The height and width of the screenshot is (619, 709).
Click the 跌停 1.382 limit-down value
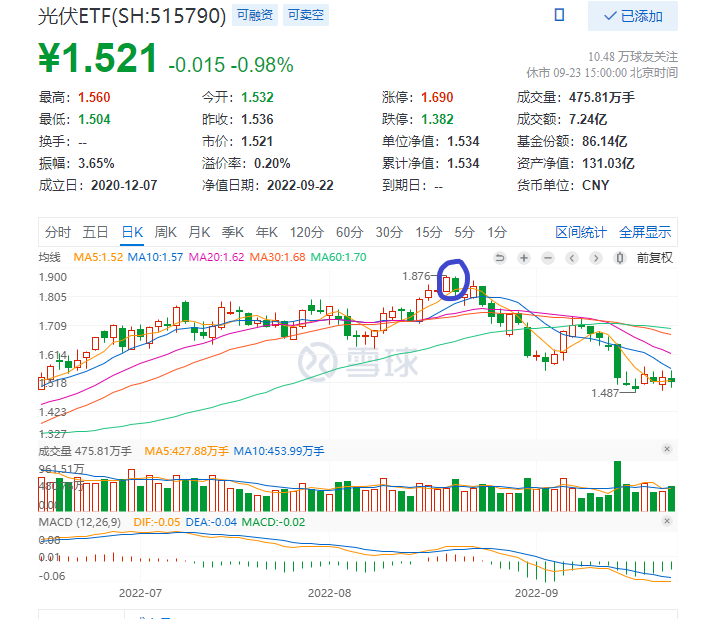tap(437, 119)
